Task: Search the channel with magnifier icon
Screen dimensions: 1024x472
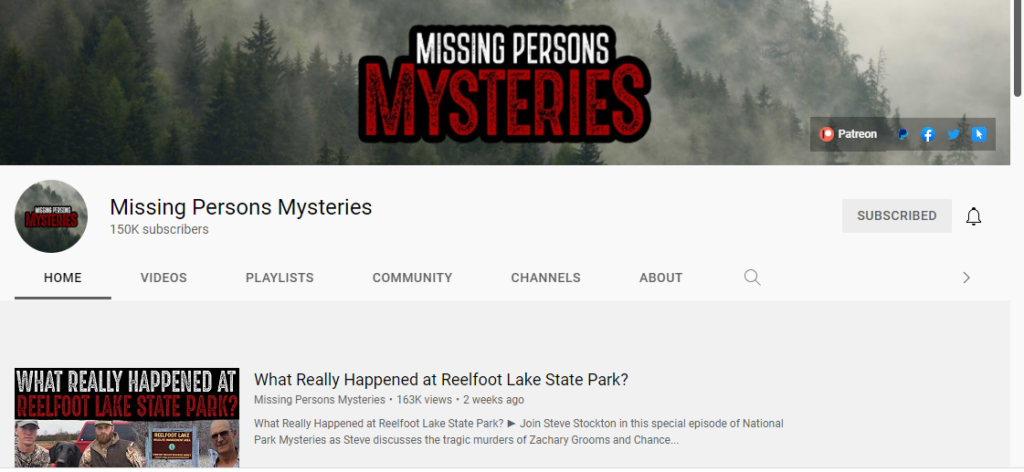Action: point(752,277)
